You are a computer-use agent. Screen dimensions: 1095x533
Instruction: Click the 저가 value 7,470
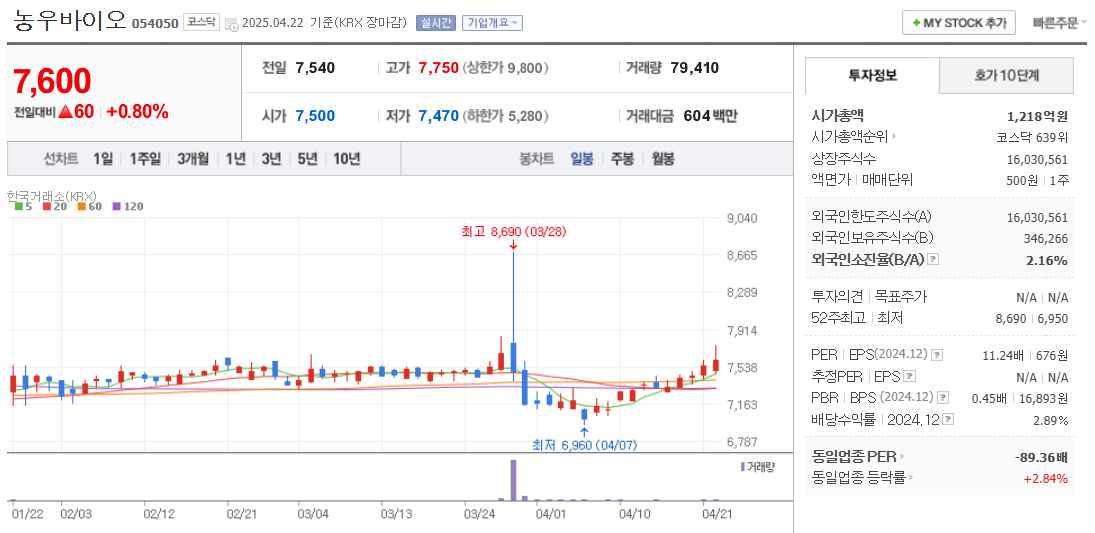pos(439,117)
